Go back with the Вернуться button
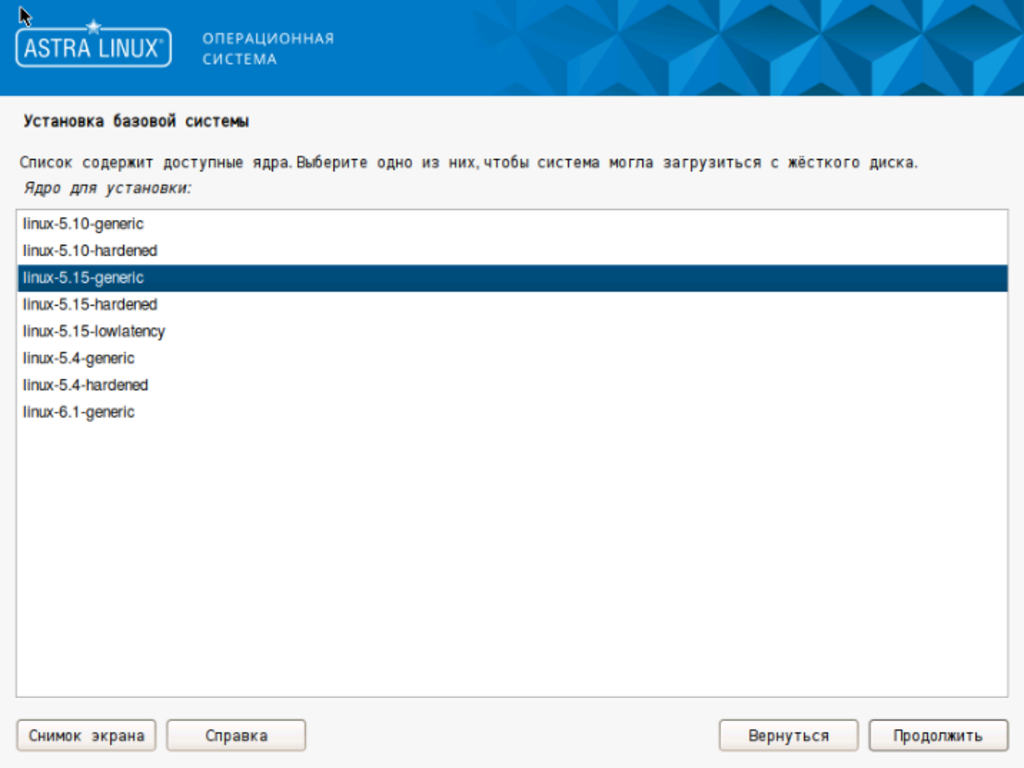1024x768 pixels. (788, 736)
